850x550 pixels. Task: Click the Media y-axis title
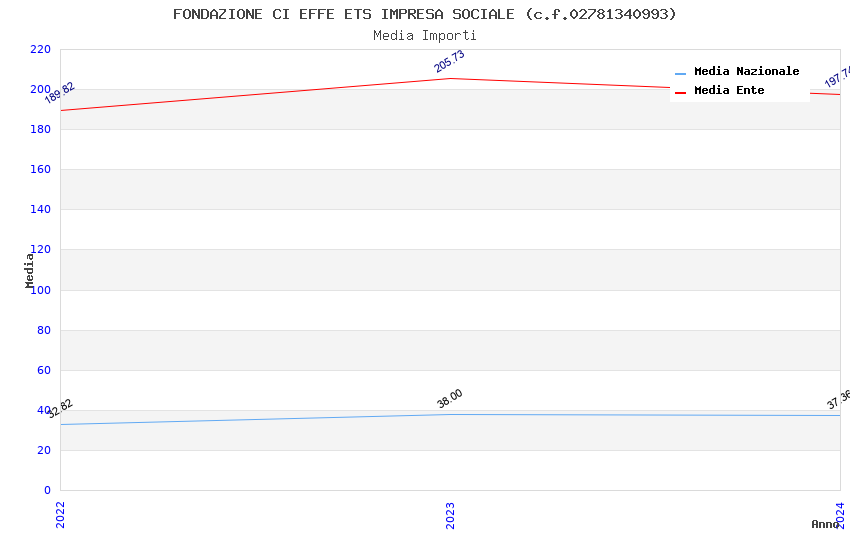pyautogui.click(x=29, y=271)
